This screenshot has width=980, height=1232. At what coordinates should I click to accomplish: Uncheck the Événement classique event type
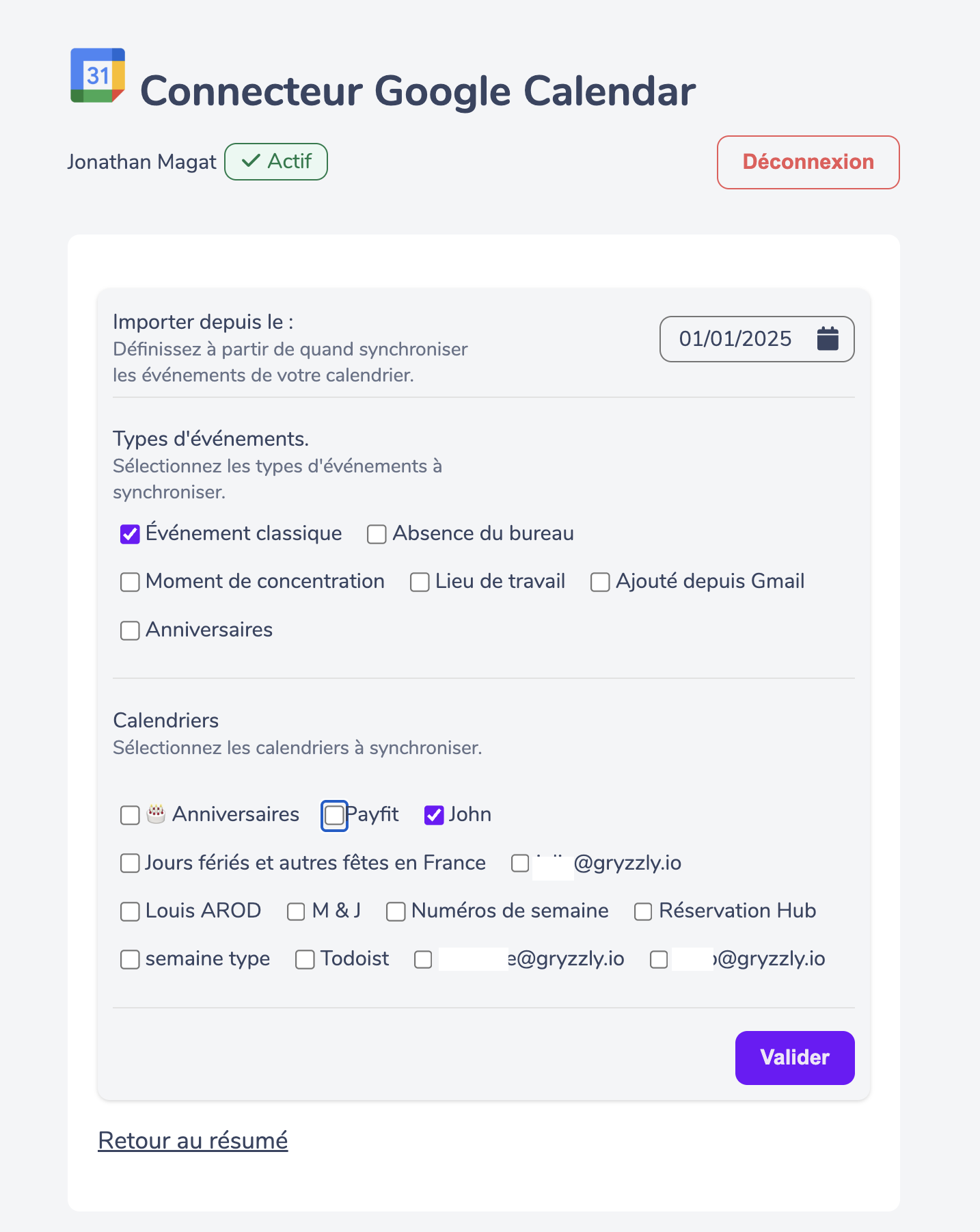point(130,534)
